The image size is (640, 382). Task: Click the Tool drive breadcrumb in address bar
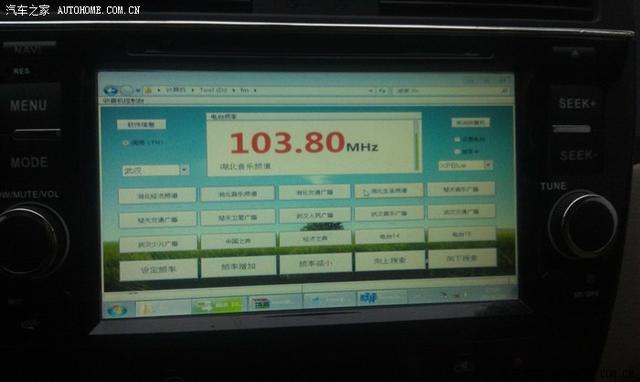(x=213, y=90)
